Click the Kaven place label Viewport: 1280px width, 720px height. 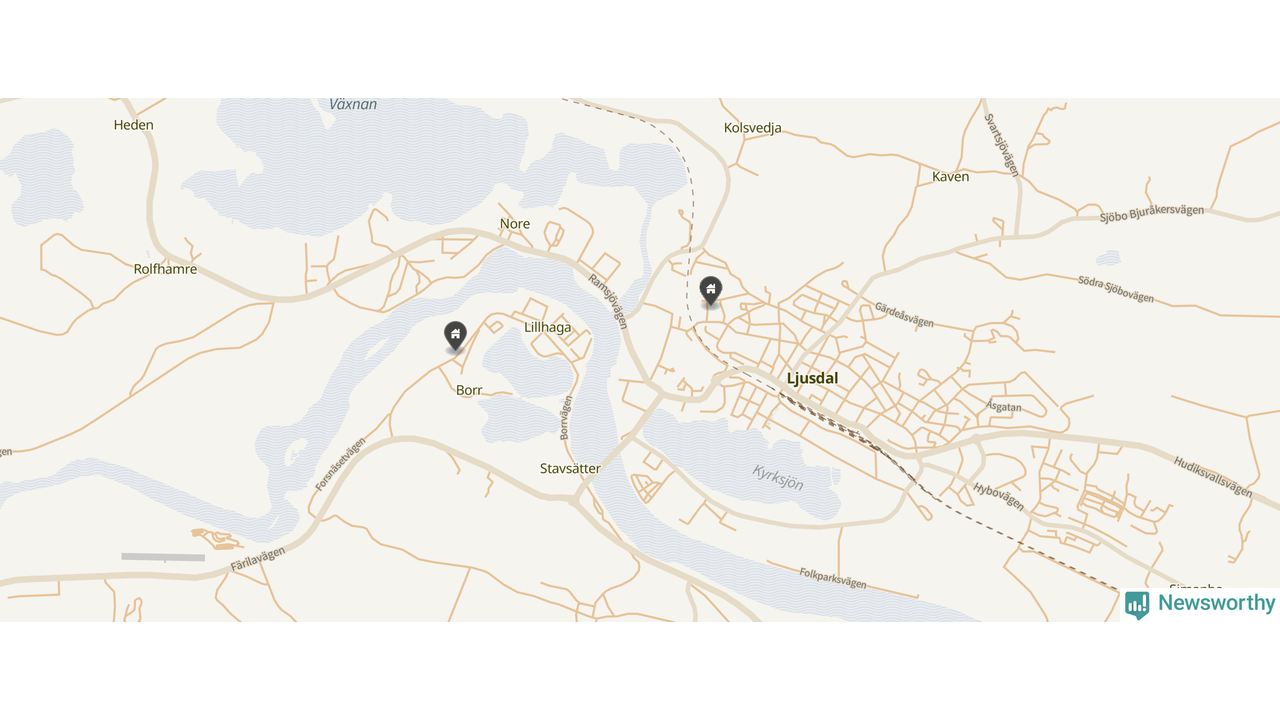pyautogui.click(x=950, y=176)
